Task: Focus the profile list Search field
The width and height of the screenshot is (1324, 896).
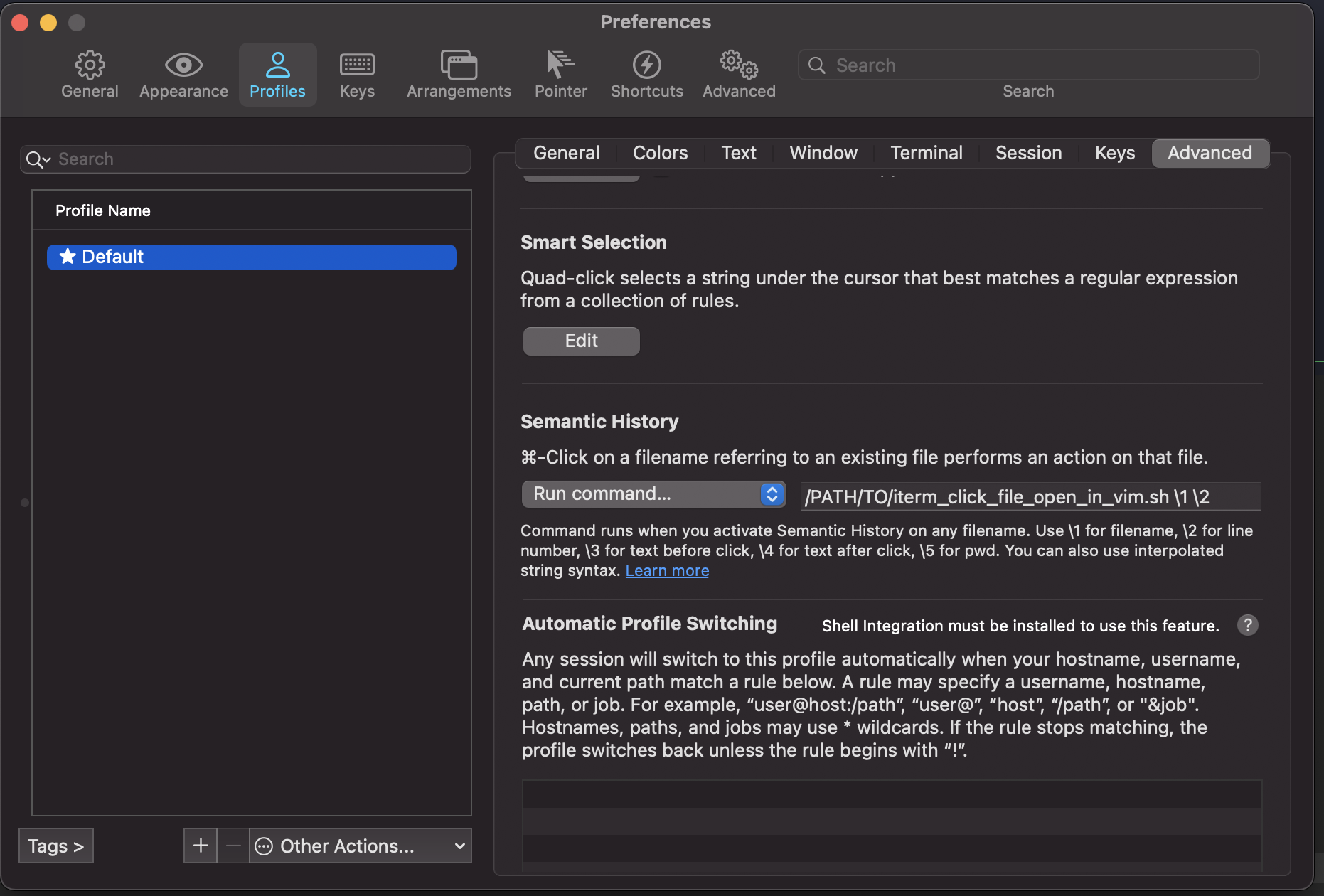Action: [x=245, y=159]
